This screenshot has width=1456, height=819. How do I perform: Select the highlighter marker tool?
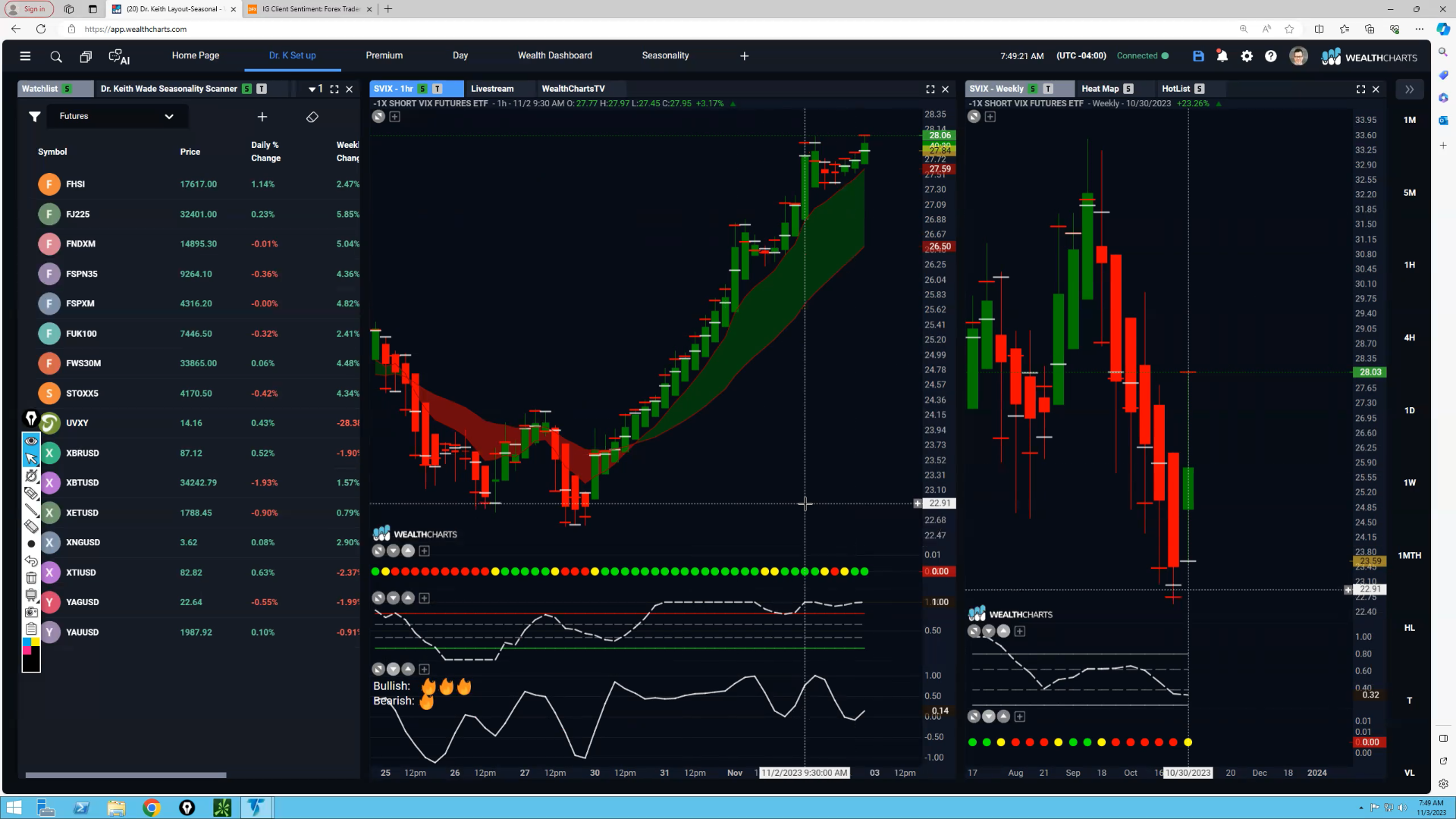(x=31, y=493)
